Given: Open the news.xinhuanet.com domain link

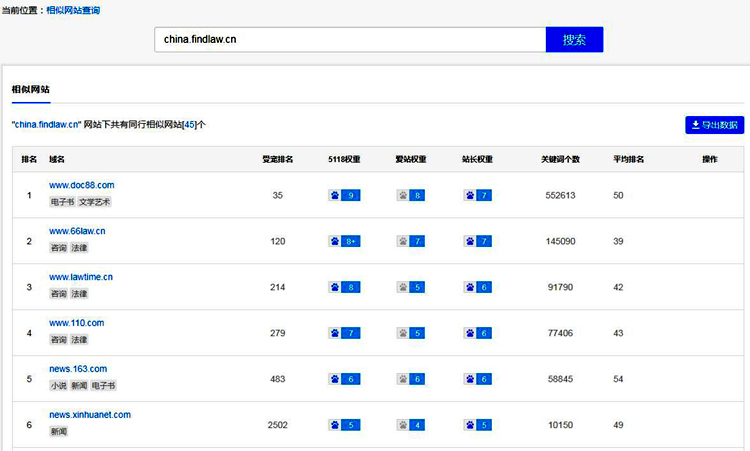Looking at the screenshot, I should [89, 415].
